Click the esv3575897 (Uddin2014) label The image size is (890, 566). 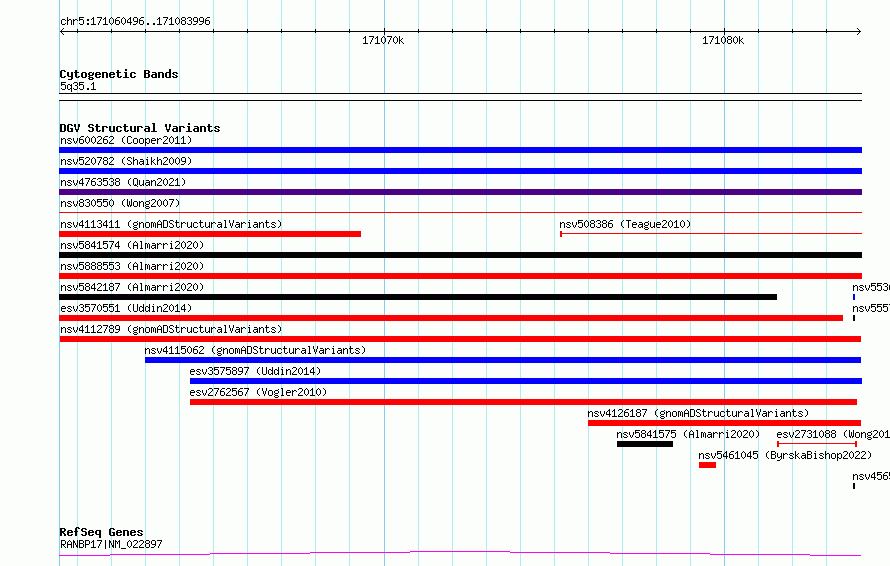coord(255,371)
